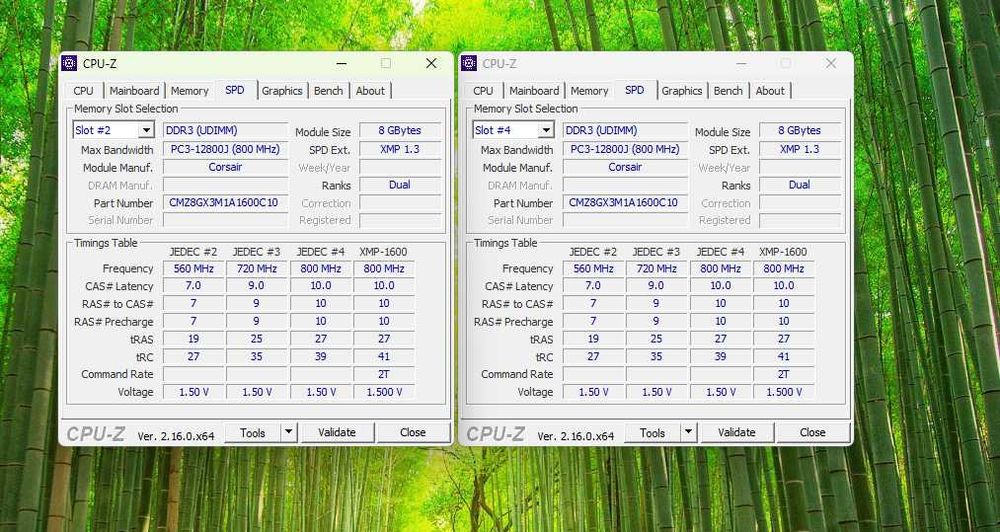Click the 560 MHz frequency cell in left window
1000x532 pixels.
(193, 269)
